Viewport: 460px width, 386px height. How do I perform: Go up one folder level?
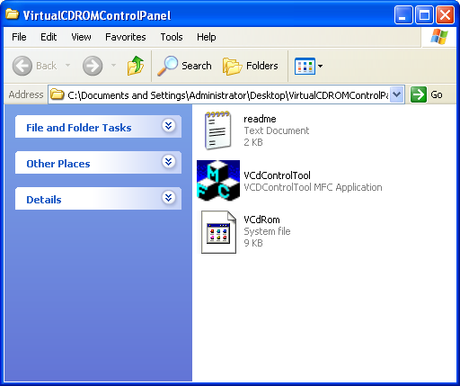pyautogui.click(x=135, y=66)
